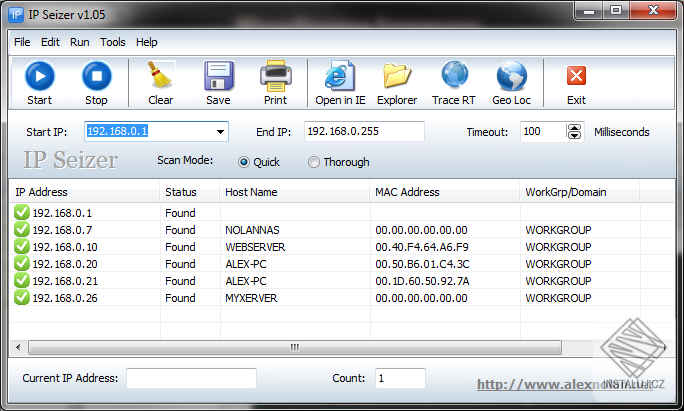The width and height of the screenshot is (684, 411).
Task: Print results with the printer icon
Action: [276, 75]
